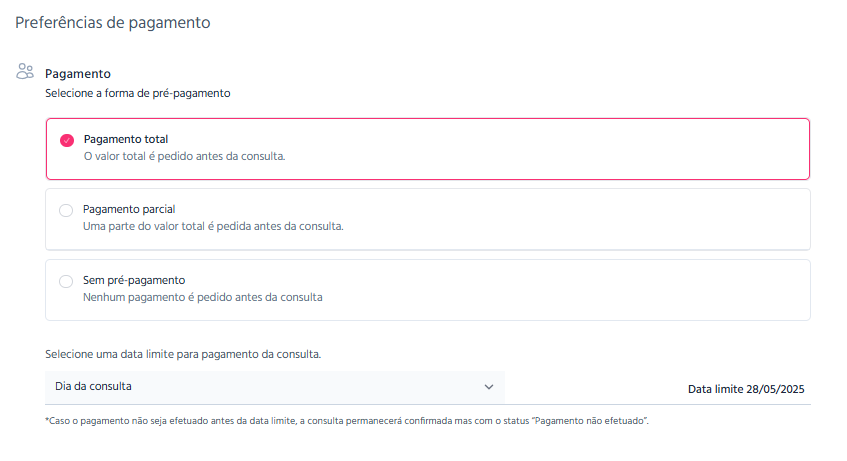The width and height of the screenshot is (847, 461).
Task: Click the "Pagamento" section title
Action: point(78,74)
